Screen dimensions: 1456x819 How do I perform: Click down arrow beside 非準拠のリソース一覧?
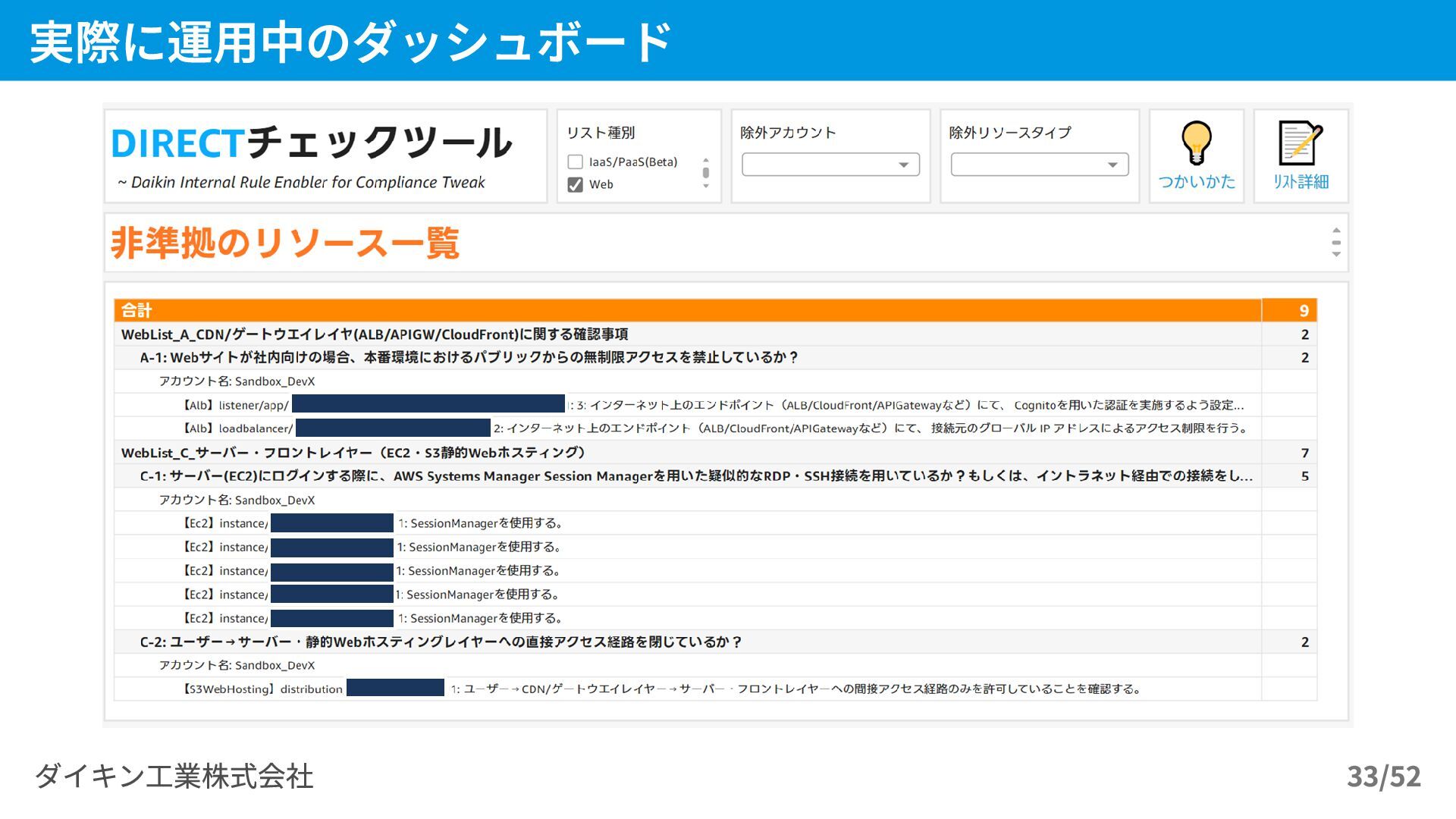1336,255
